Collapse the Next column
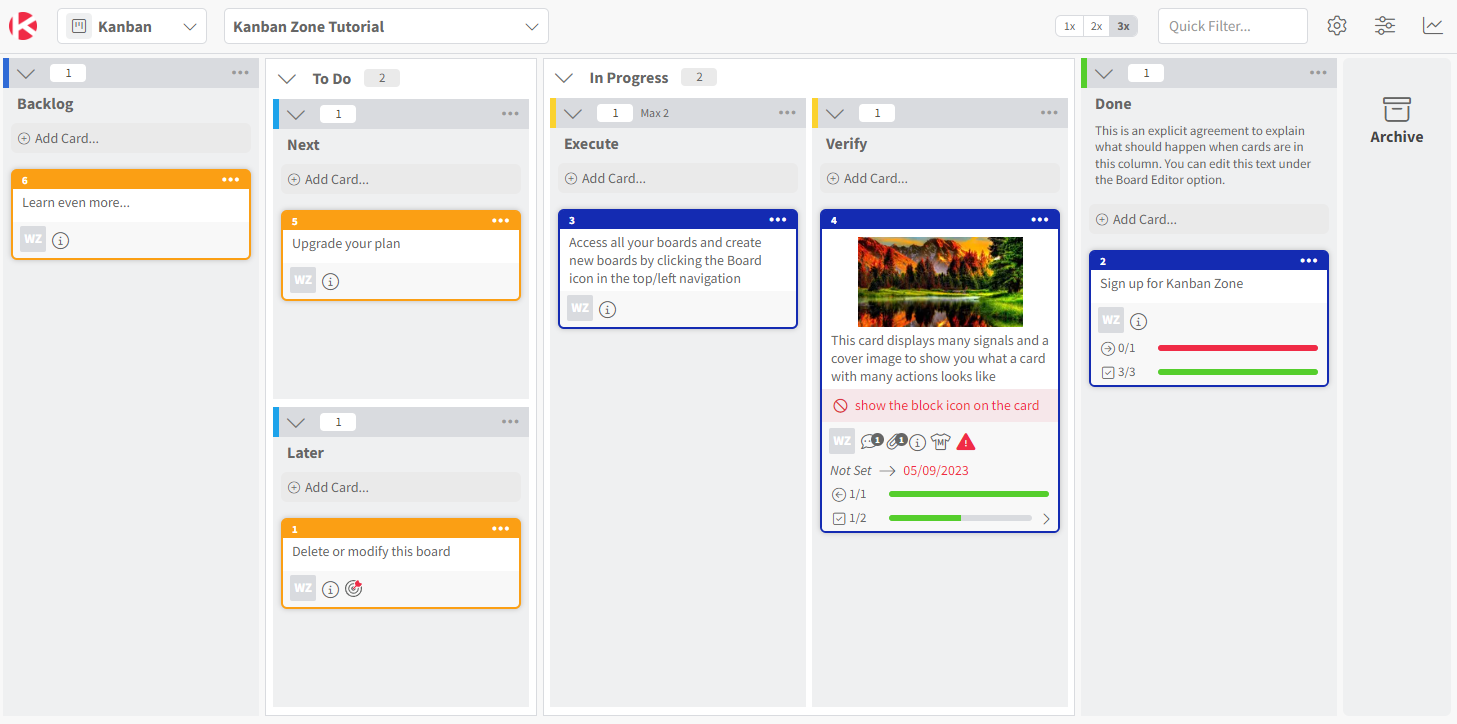 click(x=295, y=114)
